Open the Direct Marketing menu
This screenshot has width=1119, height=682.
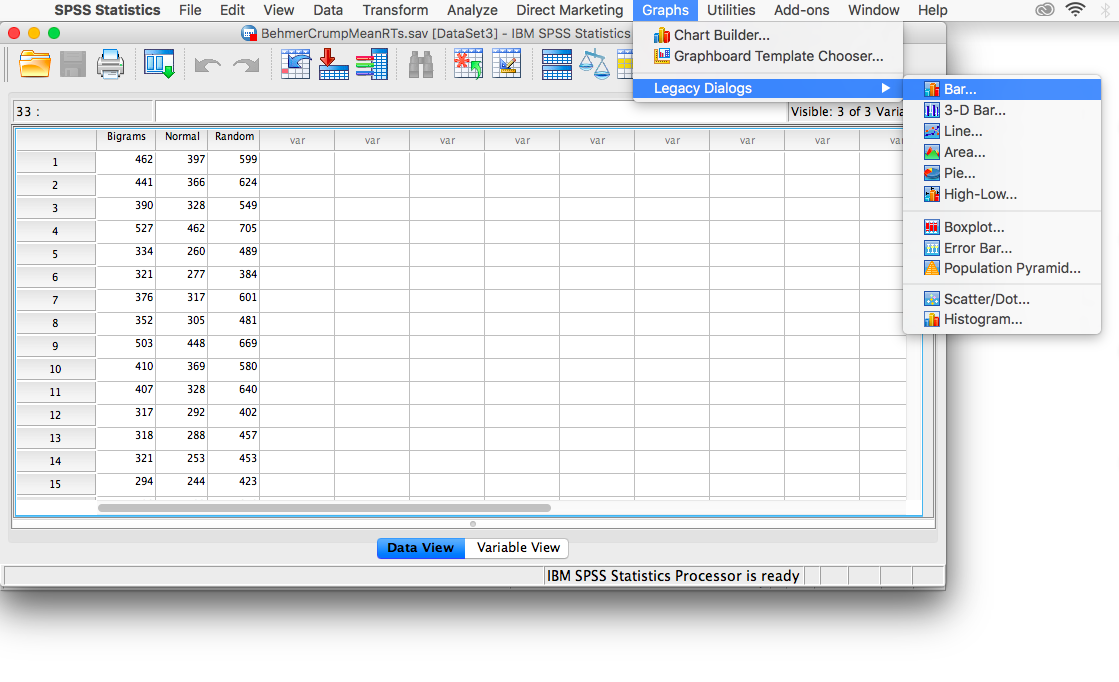coord(569,10)
